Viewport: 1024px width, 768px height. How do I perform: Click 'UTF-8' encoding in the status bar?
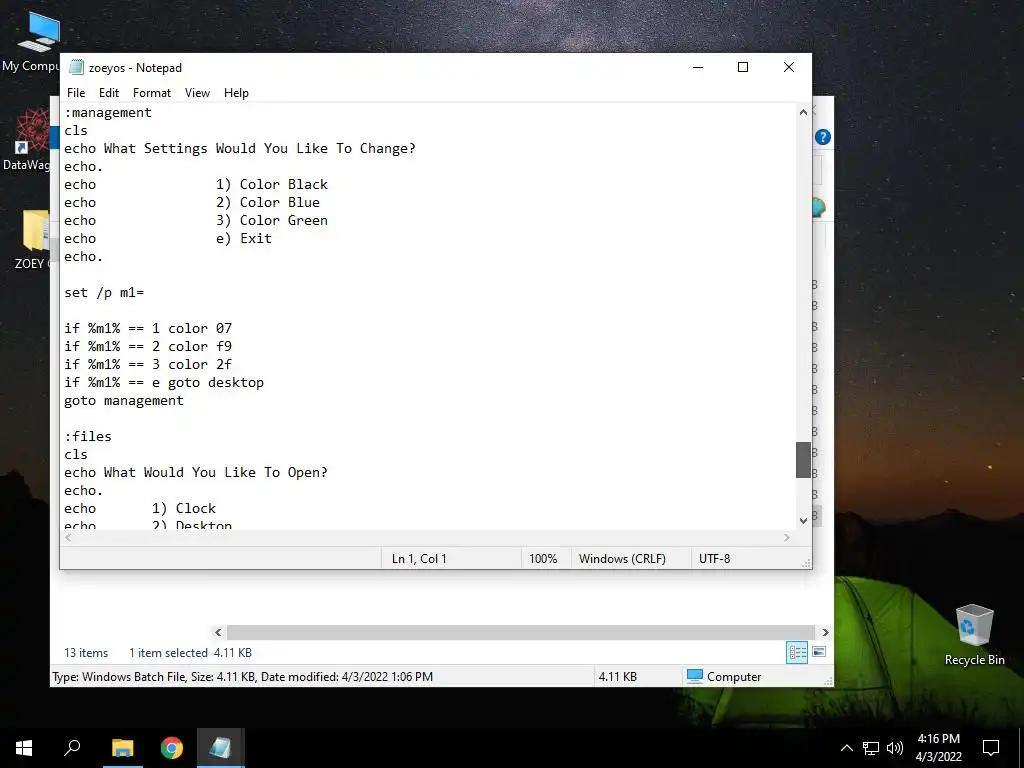[714, 558]
